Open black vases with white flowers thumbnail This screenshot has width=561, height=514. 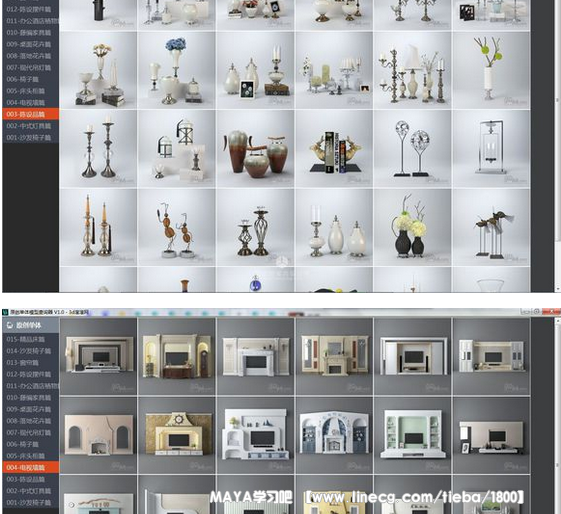pos(413,227)
